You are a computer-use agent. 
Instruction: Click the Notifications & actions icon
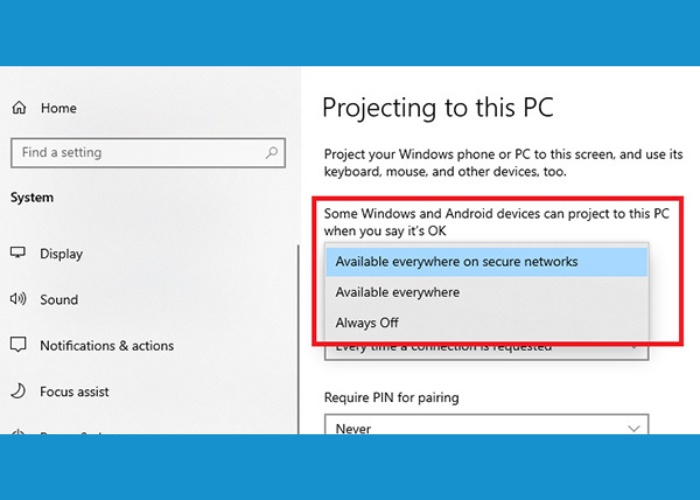point(18,346)
